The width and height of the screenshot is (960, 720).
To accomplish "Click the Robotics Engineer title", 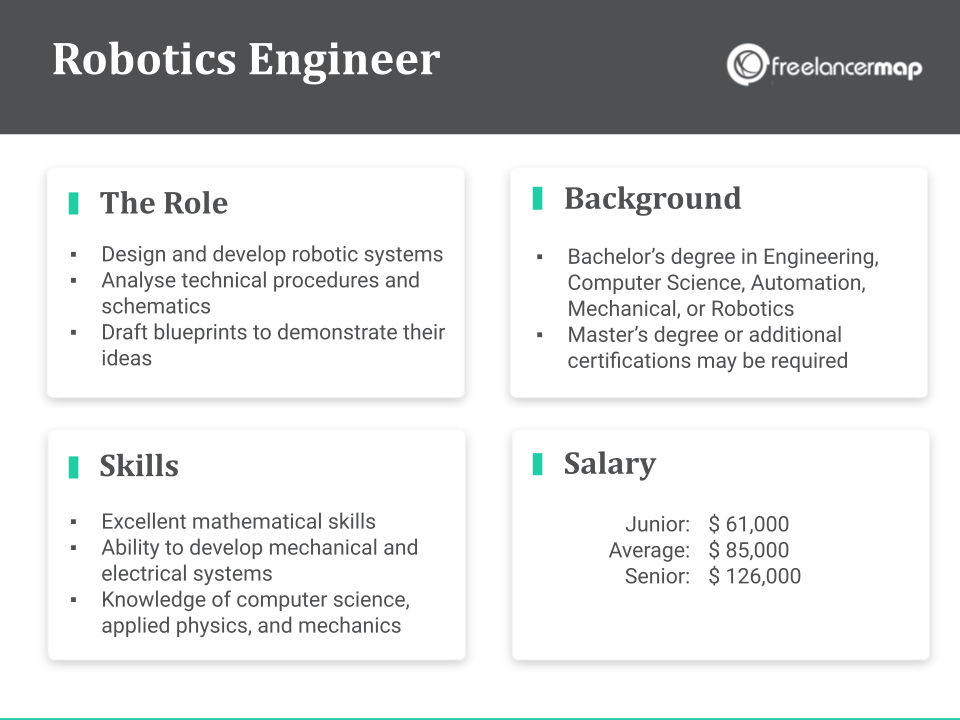I will [x=246, y=60].
